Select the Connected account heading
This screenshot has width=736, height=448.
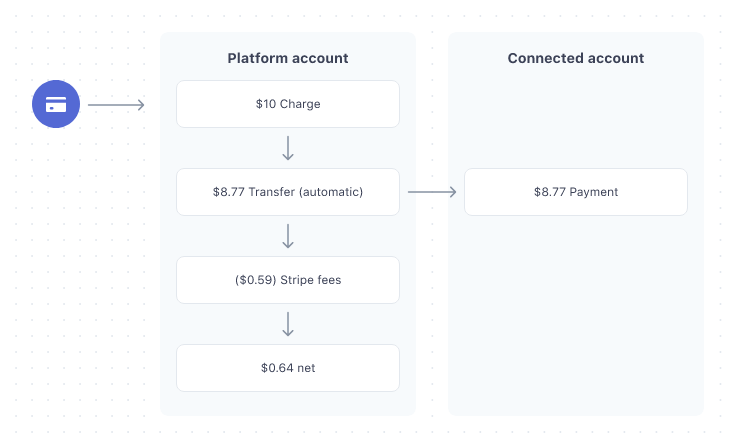(x=576, y=58)
